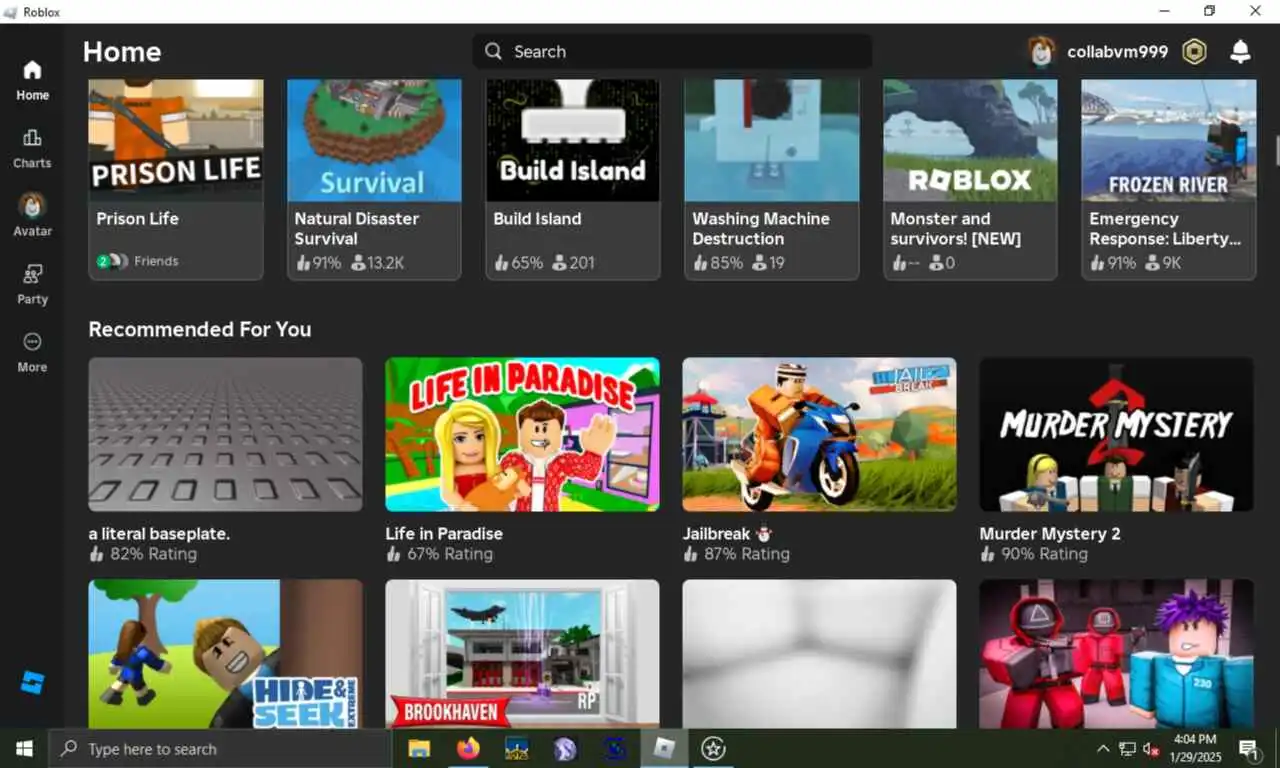Click the Roblox taskbar icon
1280x768 pixels.
click(664, 748)
